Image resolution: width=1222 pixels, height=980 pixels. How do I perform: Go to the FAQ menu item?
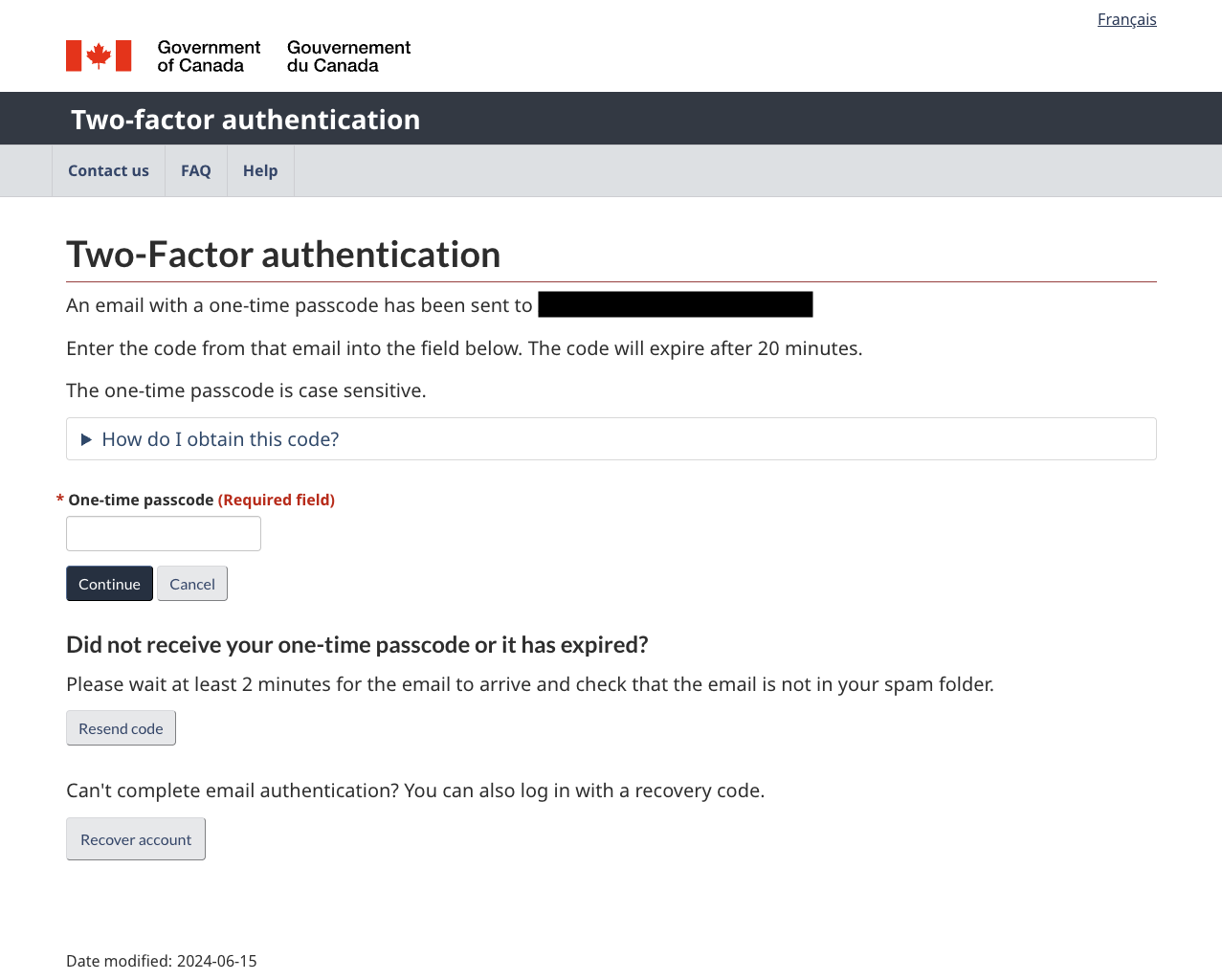[196, 170]
